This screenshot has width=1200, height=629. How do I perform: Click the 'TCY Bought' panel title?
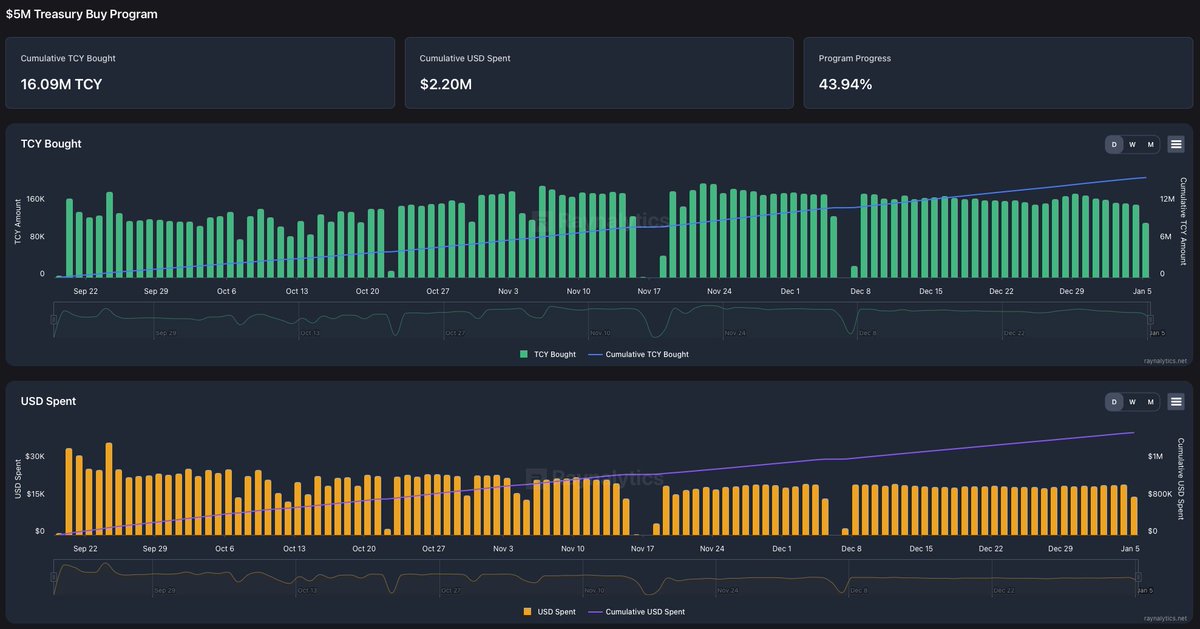(x=51, y=144)
